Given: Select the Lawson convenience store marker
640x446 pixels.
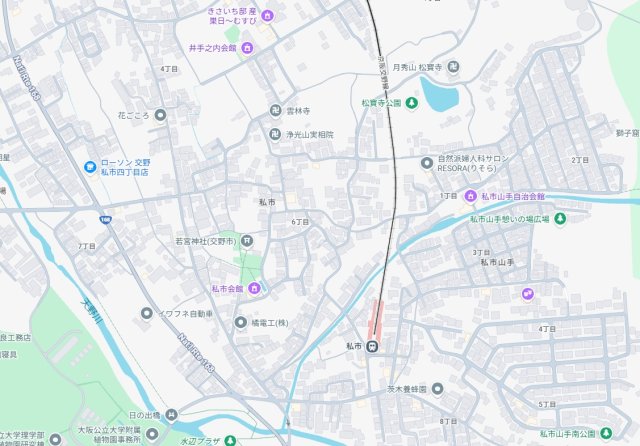Looking at the screenshot, I should point(90,167).
